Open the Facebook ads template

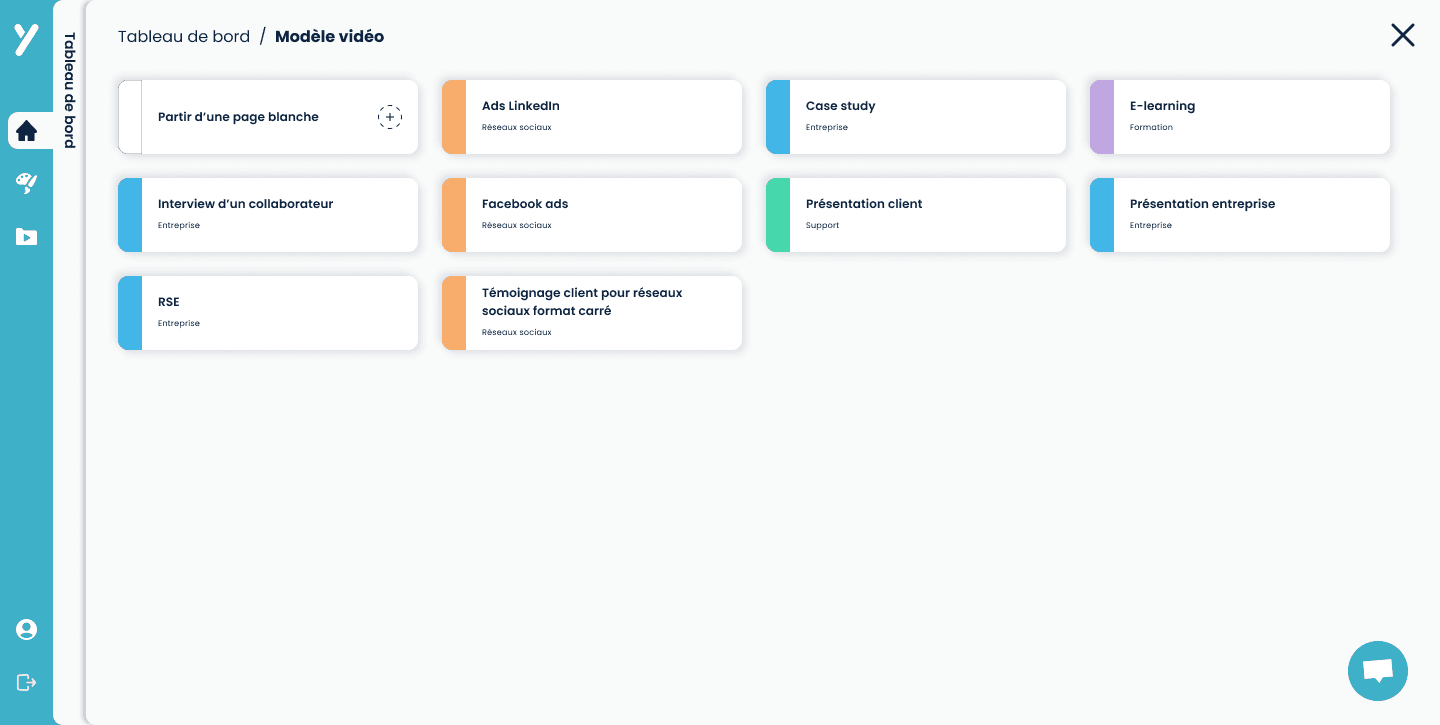click(x=592, y=215)
